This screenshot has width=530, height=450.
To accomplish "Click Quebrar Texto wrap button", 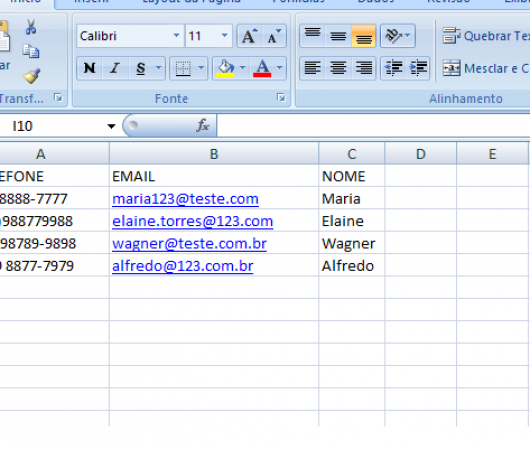I will [486, 36].
